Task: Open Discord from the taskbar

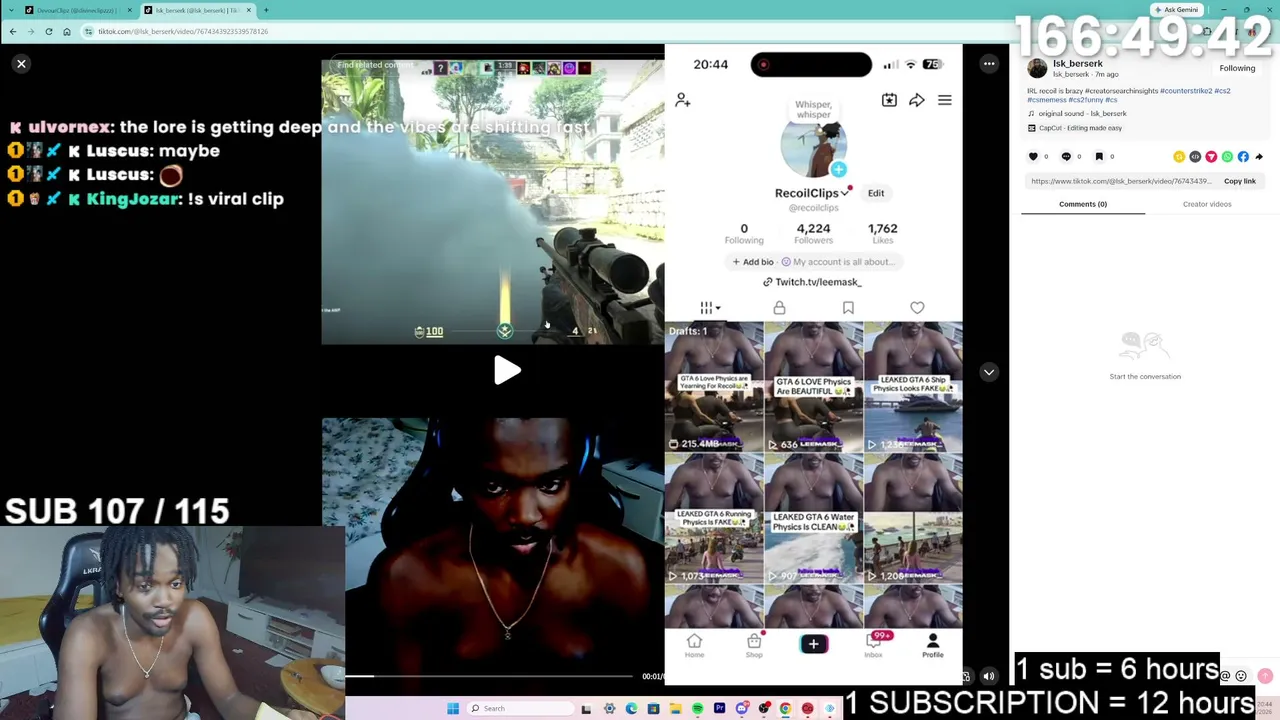Action: [x=741, y=709]
